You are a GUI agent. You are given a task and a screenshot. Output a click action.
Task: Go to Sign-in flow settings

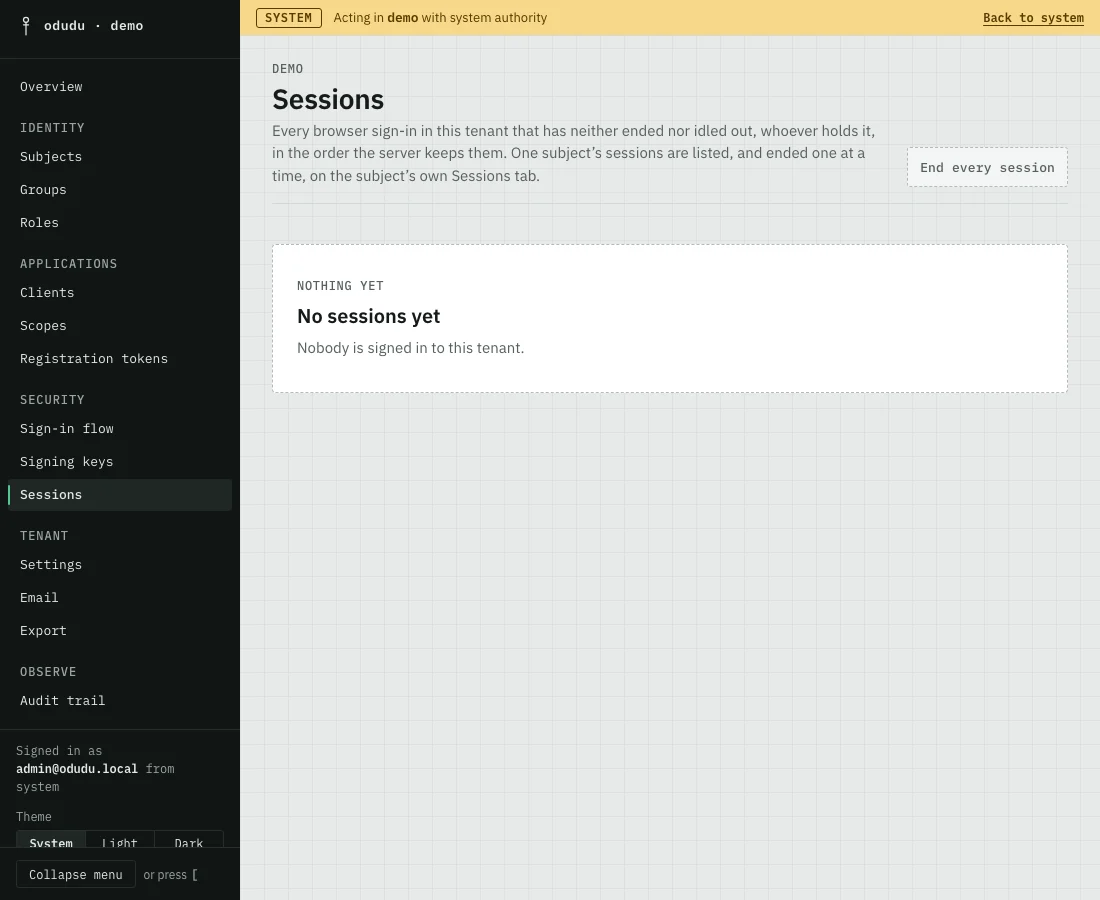(120, 429)
